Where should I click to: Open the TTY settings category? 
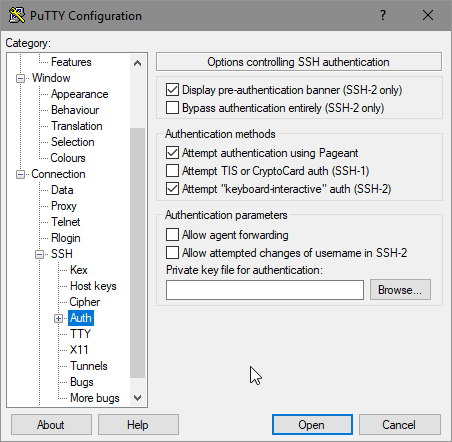80,334
